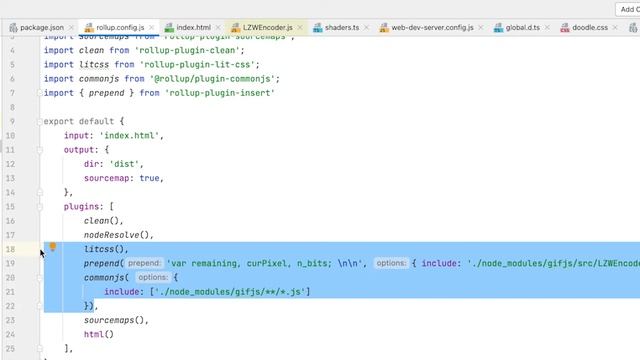Image resolution: width=640 pixels, height=360 pixels.
Task: Click the options: hint inside commonjs call
Action: [x=153, y=278]
